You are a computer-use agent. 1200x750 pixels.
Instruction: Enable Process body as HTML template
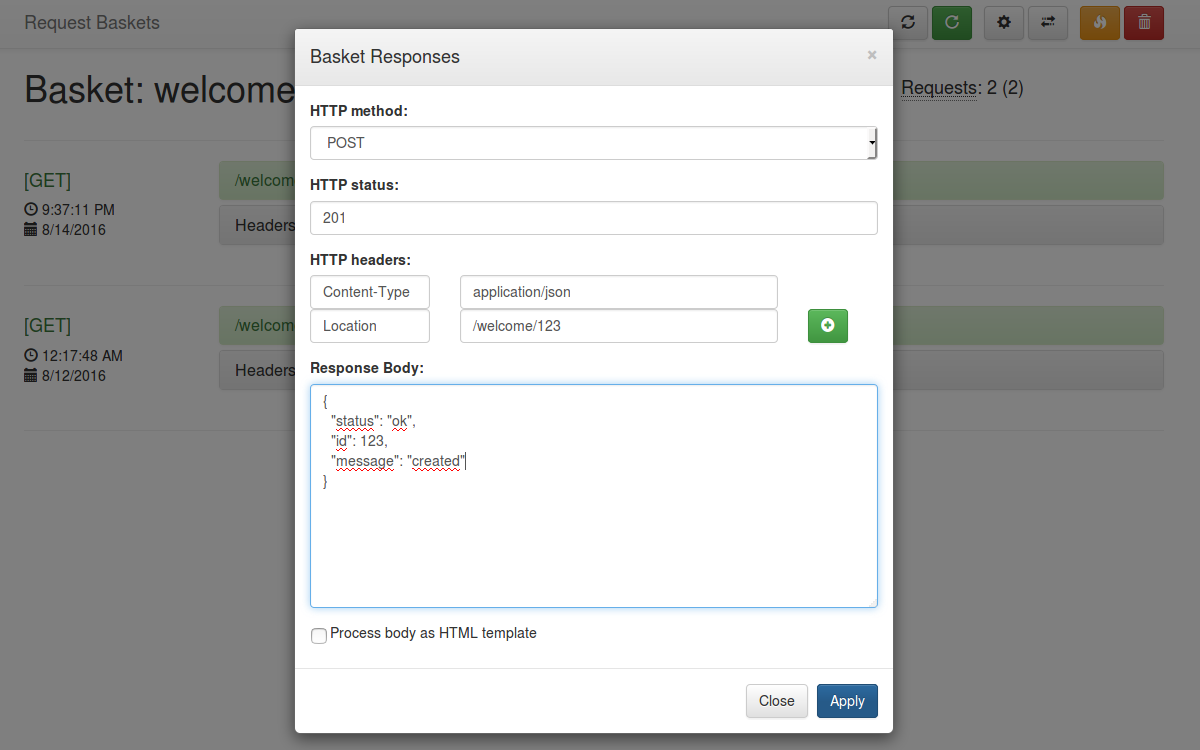click(x=318, y=635)
